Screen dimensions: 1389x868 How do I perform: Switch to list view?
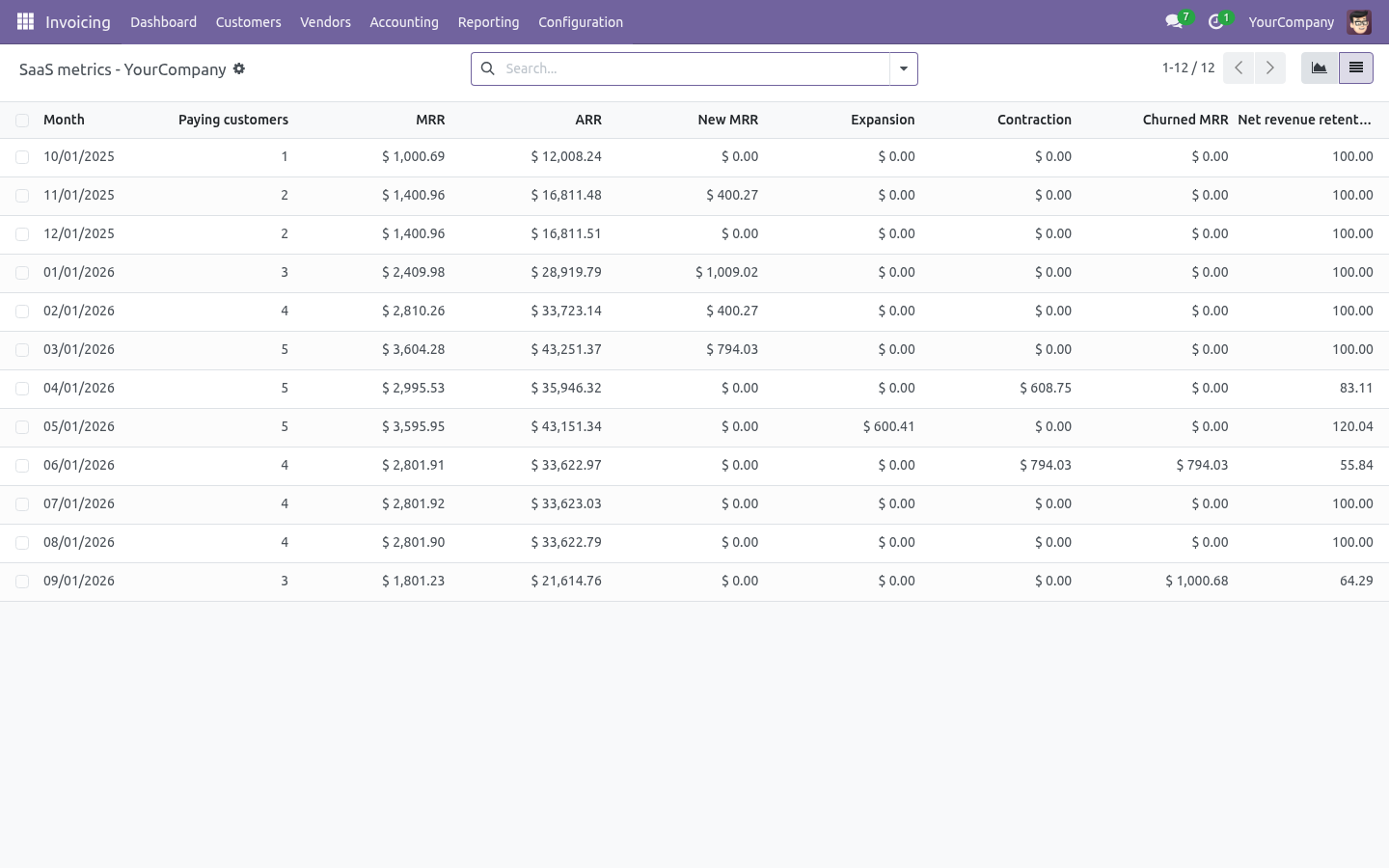click(x=1356, y=68)
